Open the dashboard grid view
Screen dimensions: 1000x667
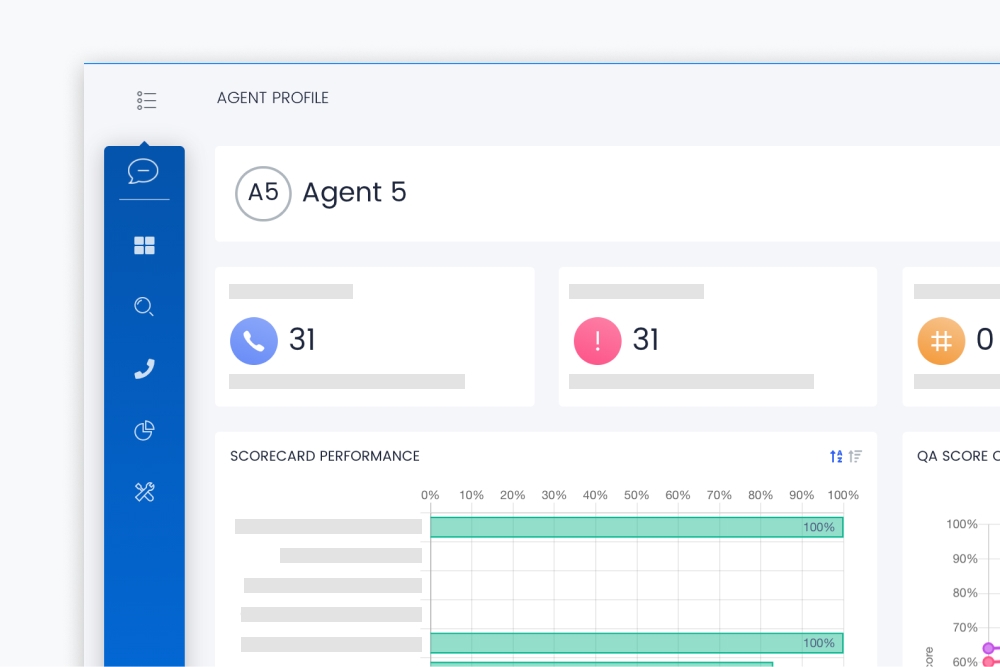click(144, 246)
